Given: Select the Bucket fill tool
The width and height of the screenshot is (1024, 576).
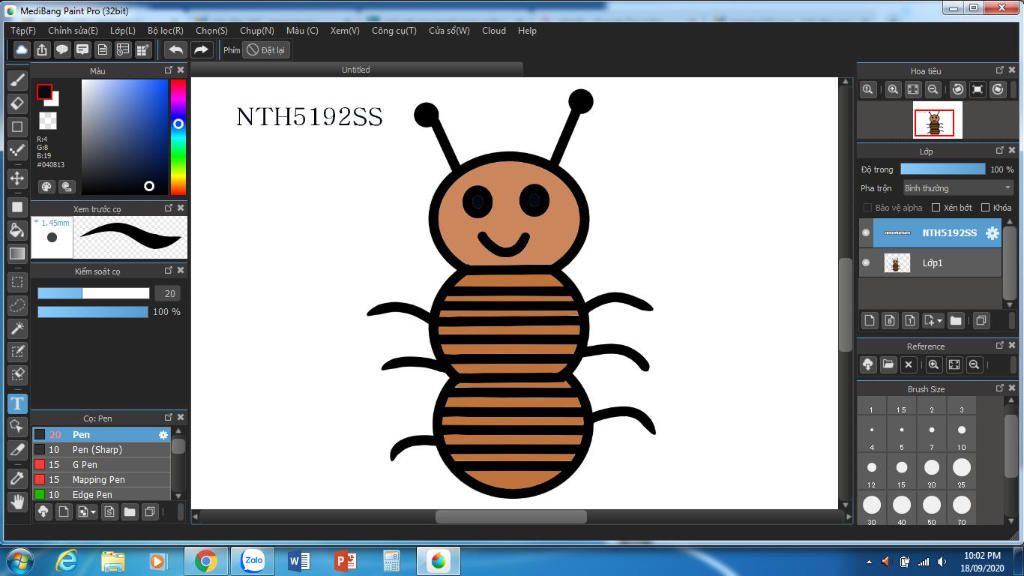Looking at the screenshot, I should click(x=18, y=230).
